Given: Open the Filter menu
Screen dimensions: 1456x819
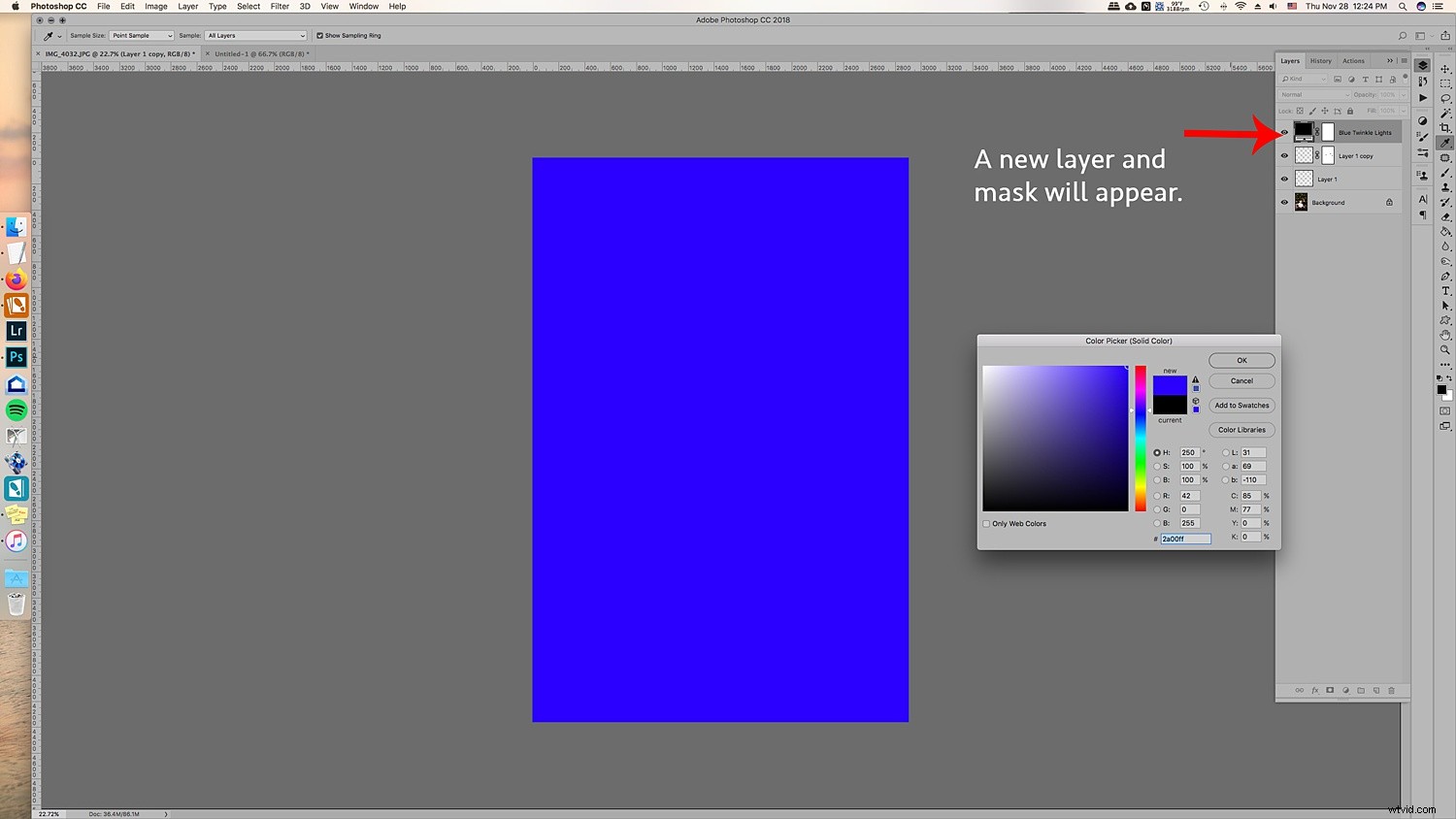Looking at the screenshot, I should point(280,6).
